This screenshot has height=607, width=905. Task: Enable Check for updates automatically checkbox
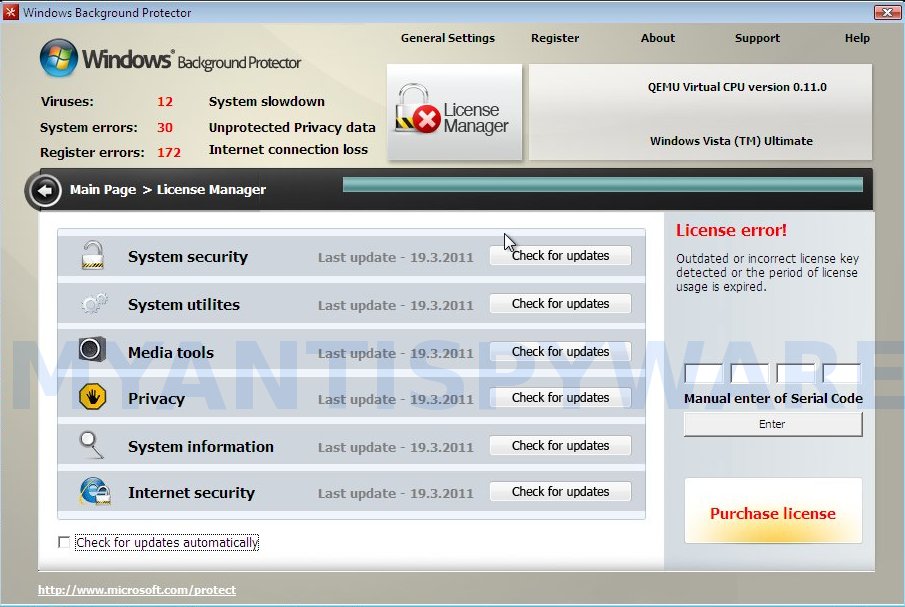tap(64, 542)
